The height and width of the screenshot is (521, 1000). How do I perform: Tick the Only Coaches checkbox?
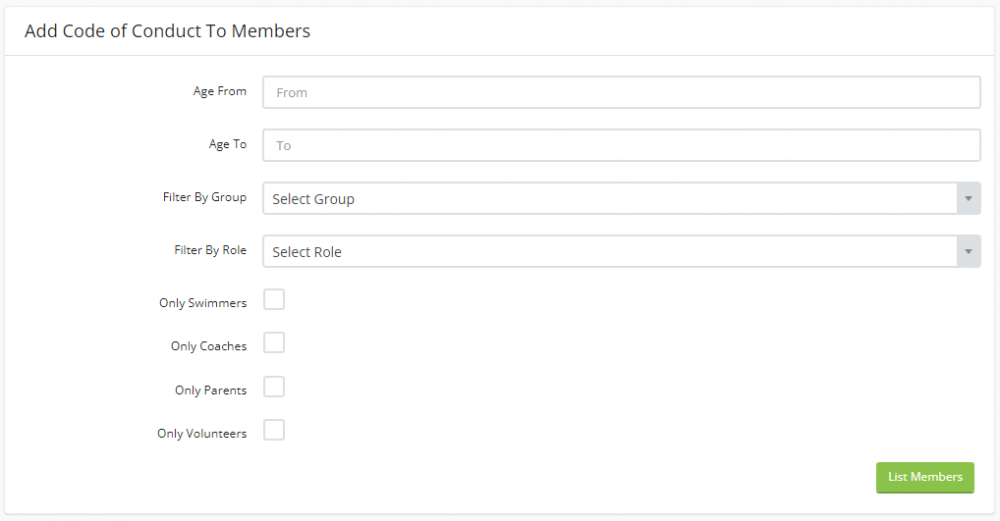(x=274, y=343)
